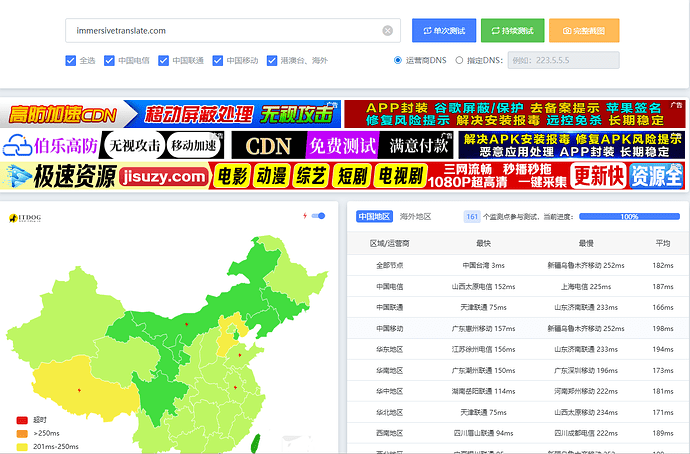Click Taiwan island on the map
This screenshot has width=690, height=454.
point(256,443)
